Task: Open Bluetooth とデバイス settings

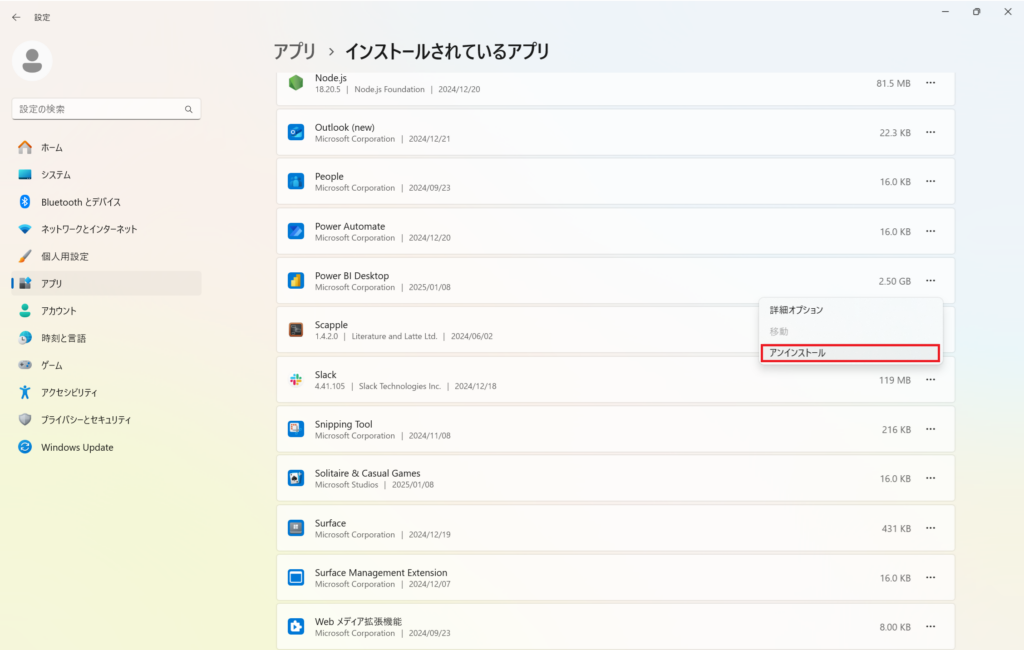Action: 106,202
